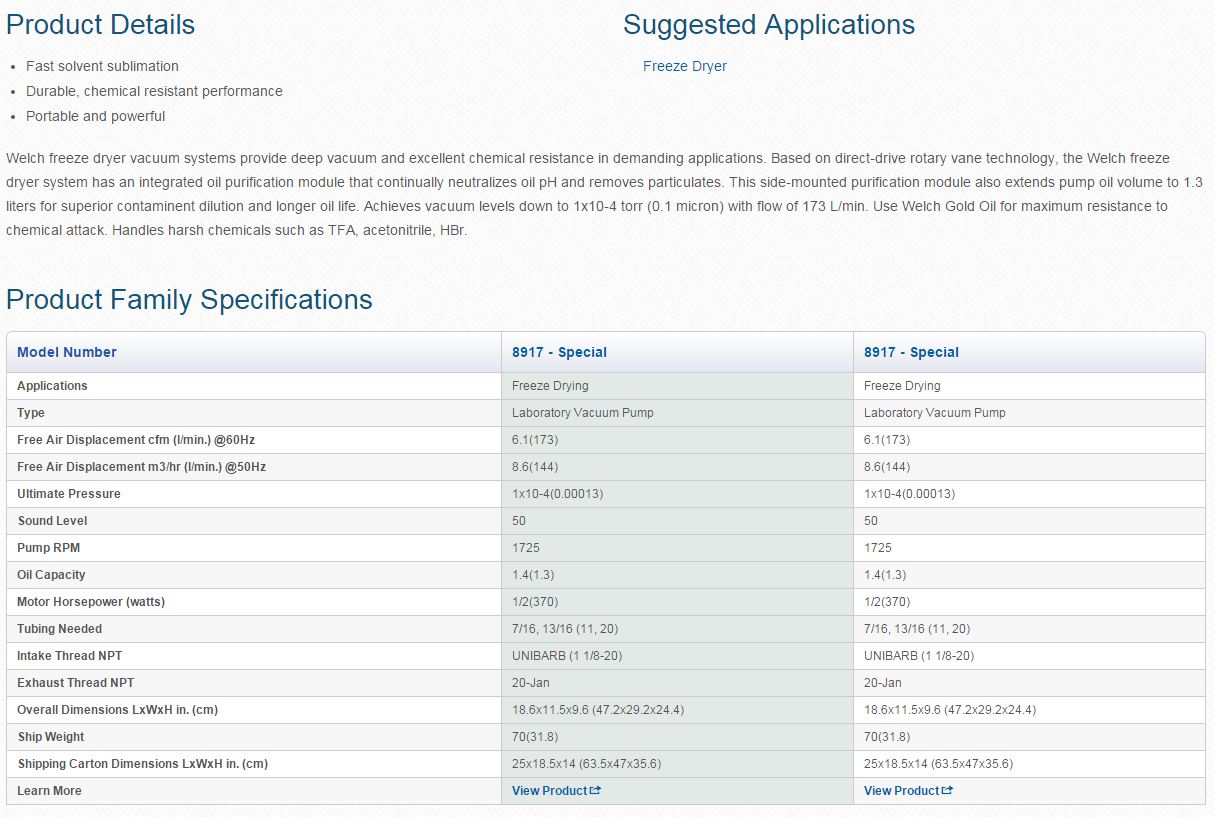Click '25x18.5x14 (63.5x47x35.6)' in the rightmost column

click(x=938, y=764)
